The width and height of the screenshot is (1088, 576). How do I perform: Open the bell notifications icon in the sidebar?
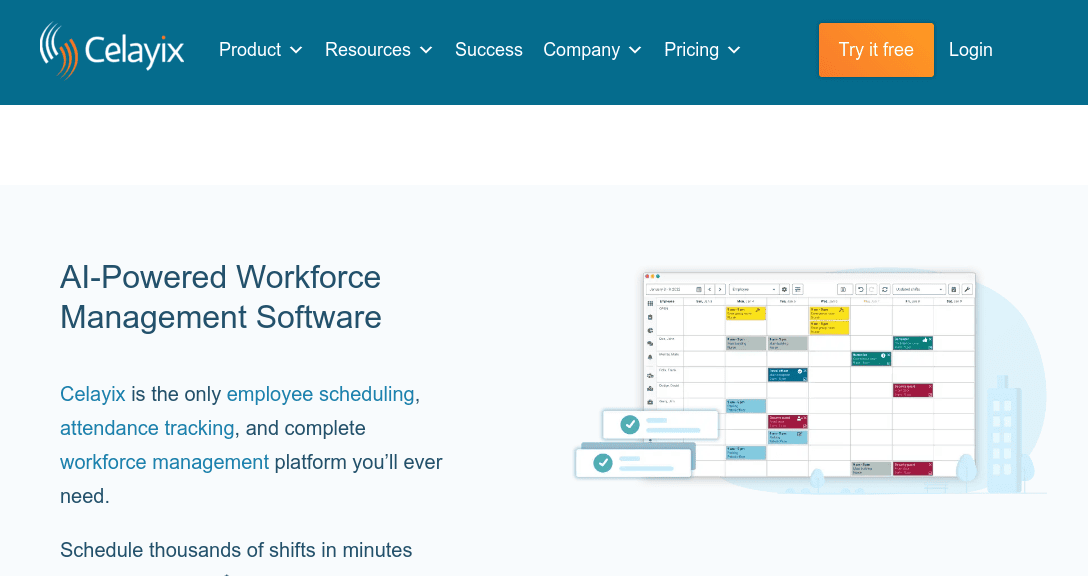point(648,356)
